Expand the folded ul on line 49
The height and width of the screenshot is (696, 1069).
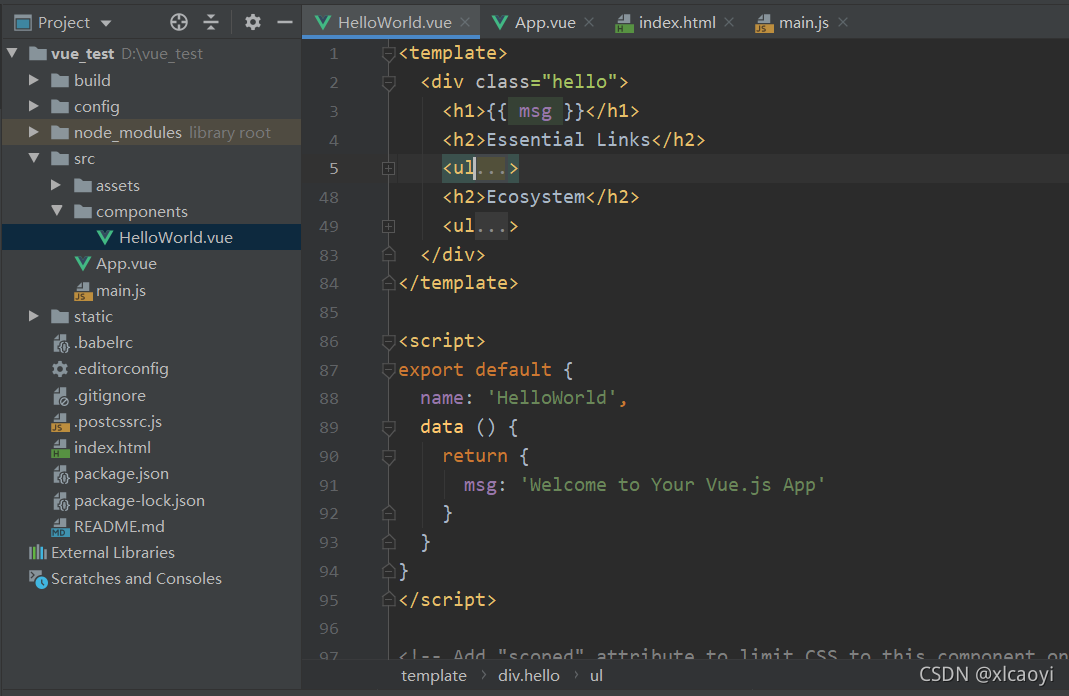[x=389, y=226]
